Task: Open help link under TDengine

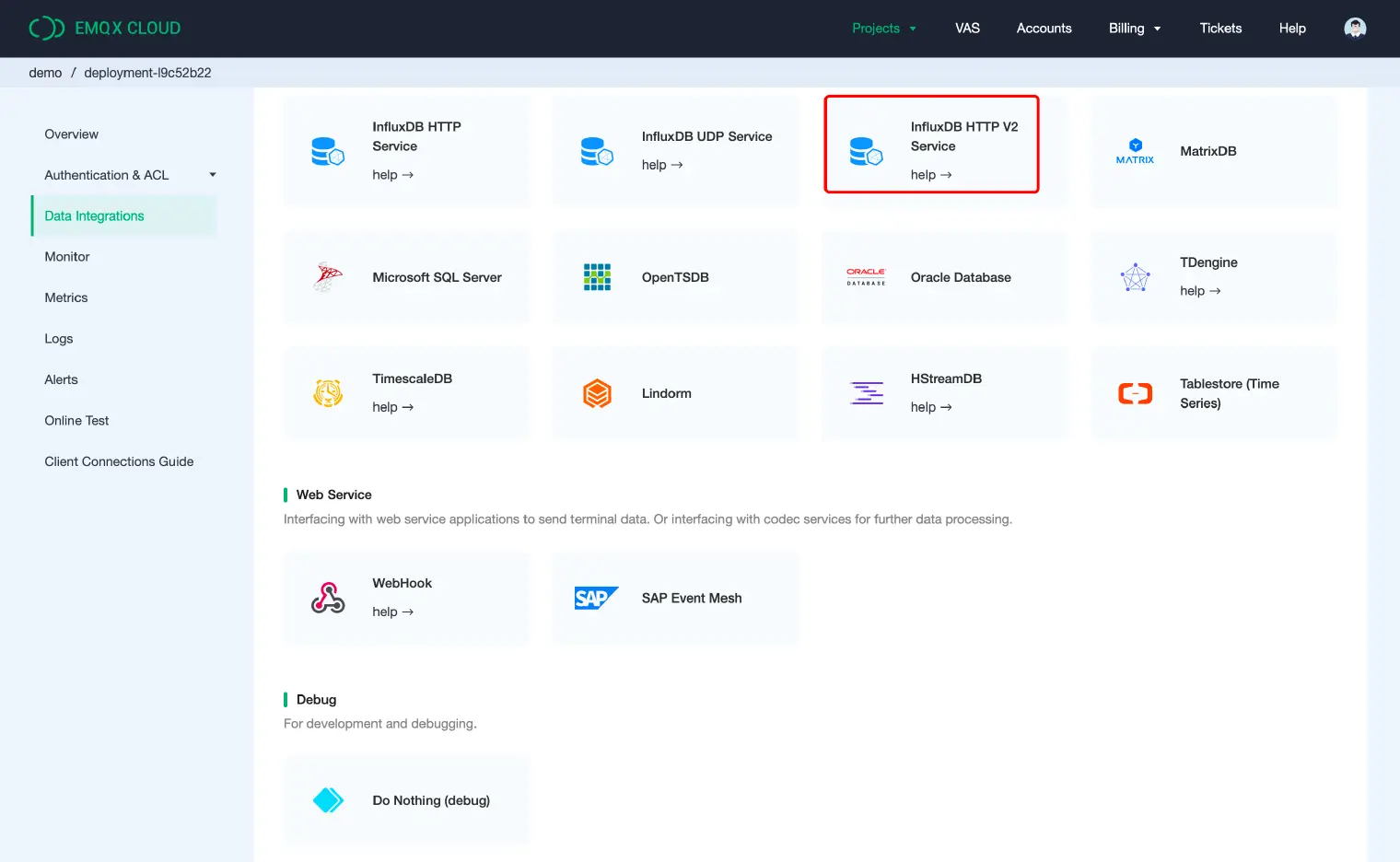Action: [x=1200, y=291]
